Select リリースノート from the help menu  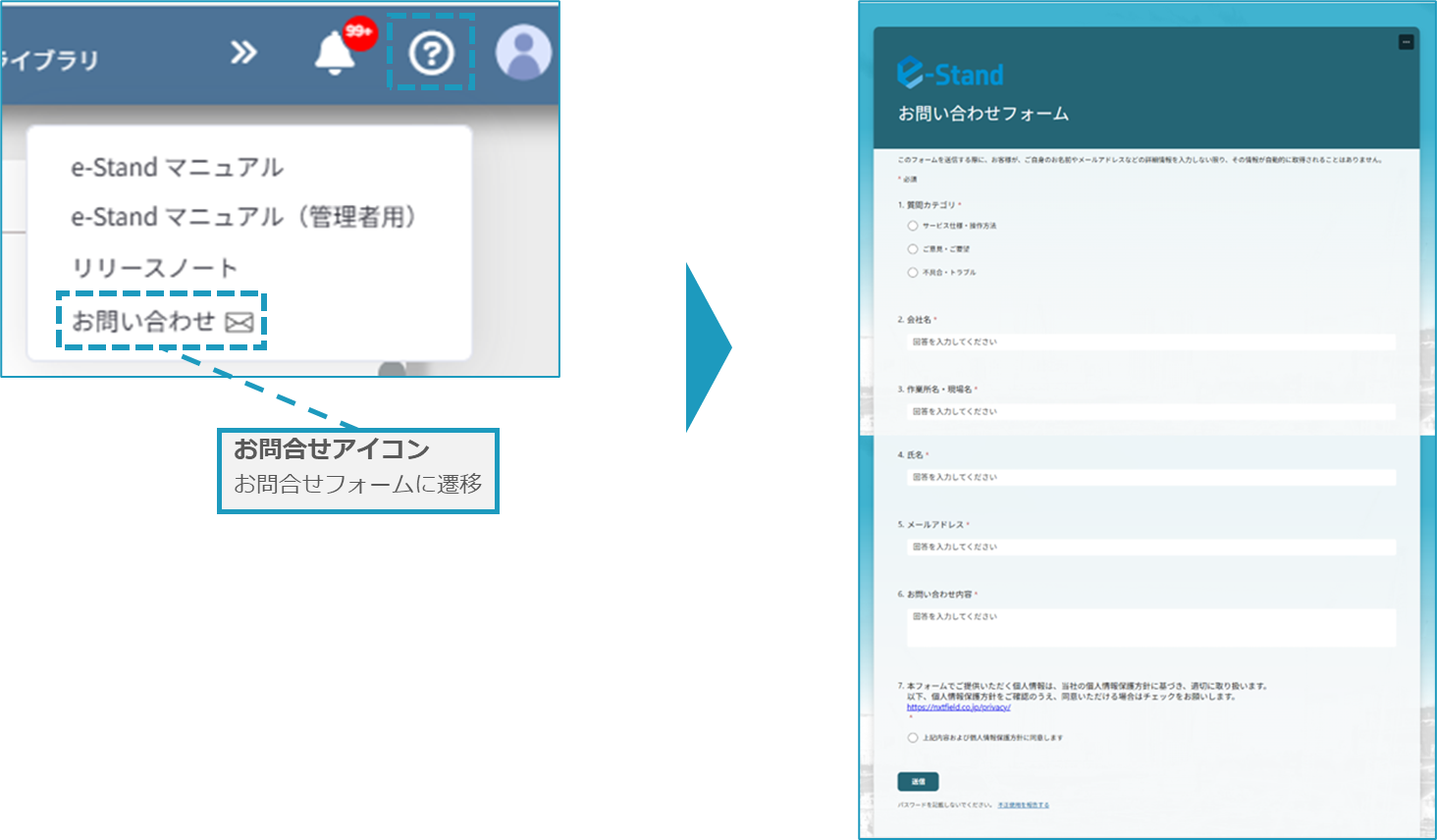[154, 268]
